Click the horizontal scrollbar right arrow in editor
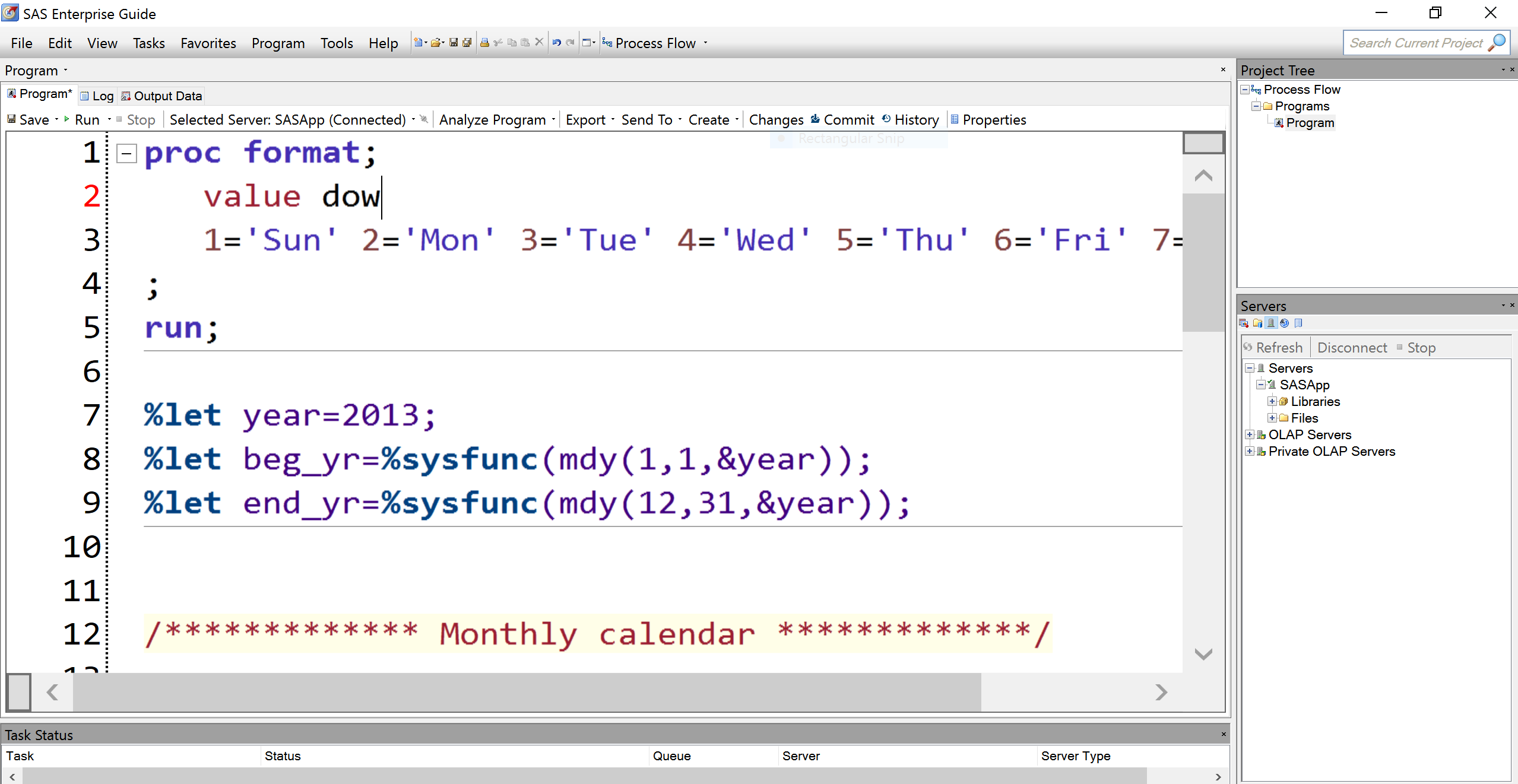The height and width of the screenshot is (784, 1518). pyautogui.click(x=1161, y=692)
